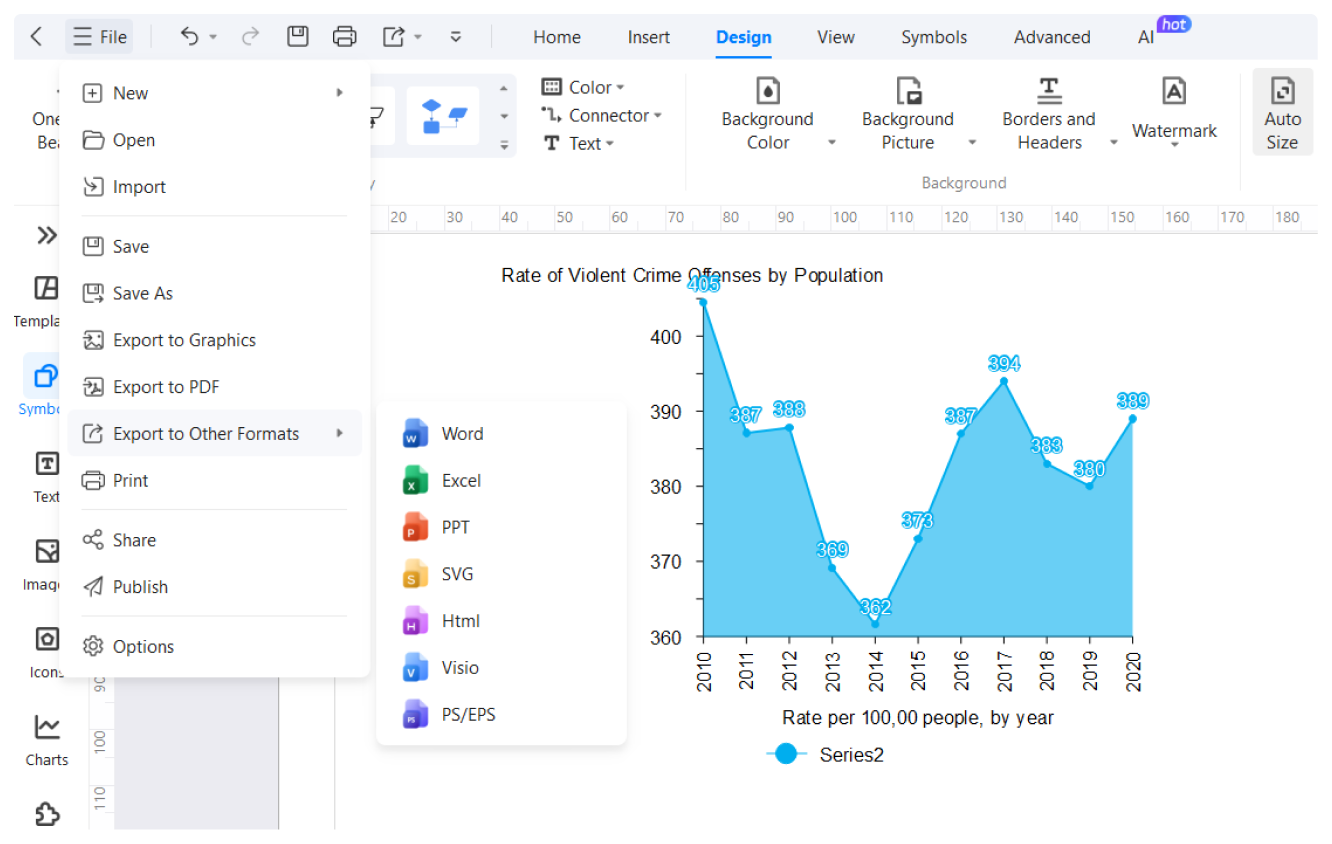Screen dimensions: 1332x844
Task: Export the diagram to Excel format
Action: tap(501, 481)
